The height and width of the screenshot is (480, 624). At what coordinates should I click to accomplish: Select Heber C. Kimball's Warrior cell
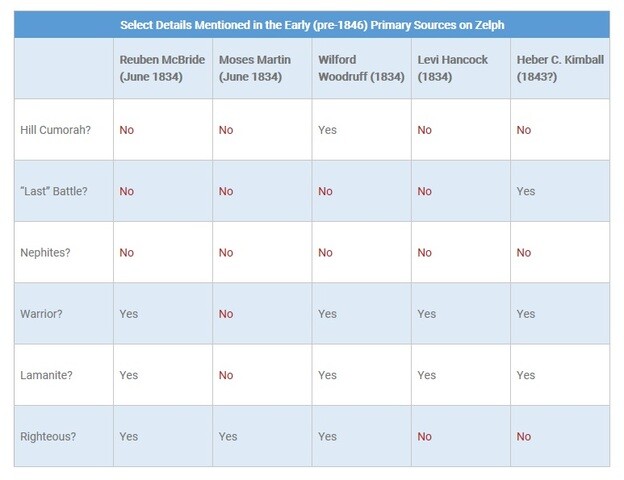(526, 314)
